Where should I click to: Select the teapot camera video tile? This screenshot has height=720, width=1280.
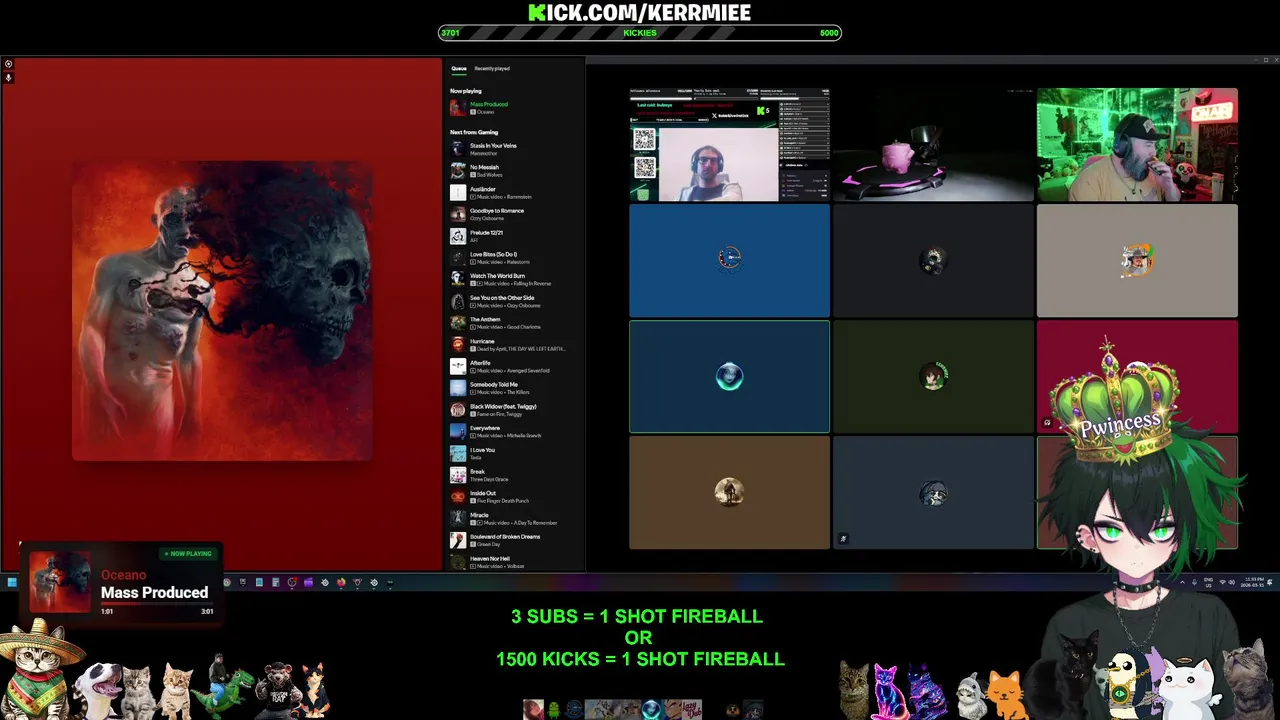[x=933, y=145]
